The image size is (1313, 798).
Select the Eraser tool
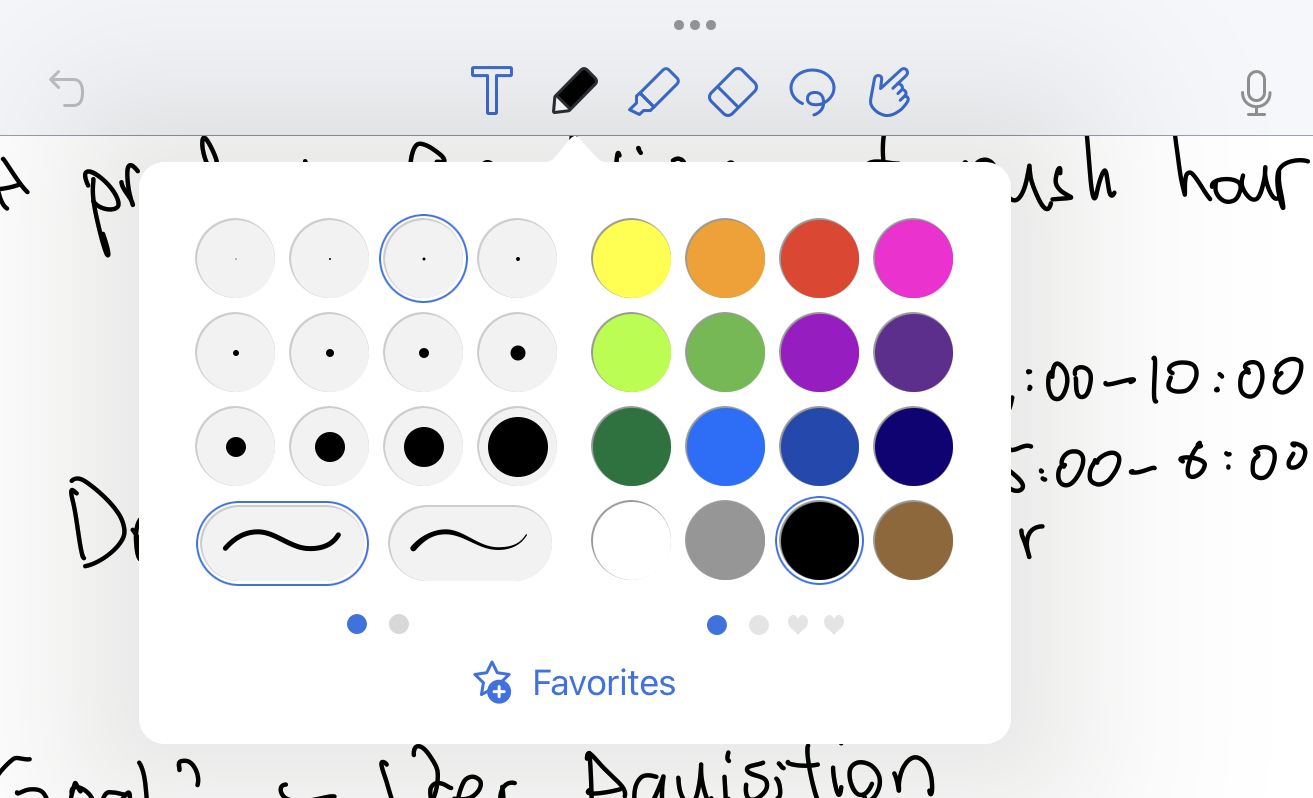735,91
